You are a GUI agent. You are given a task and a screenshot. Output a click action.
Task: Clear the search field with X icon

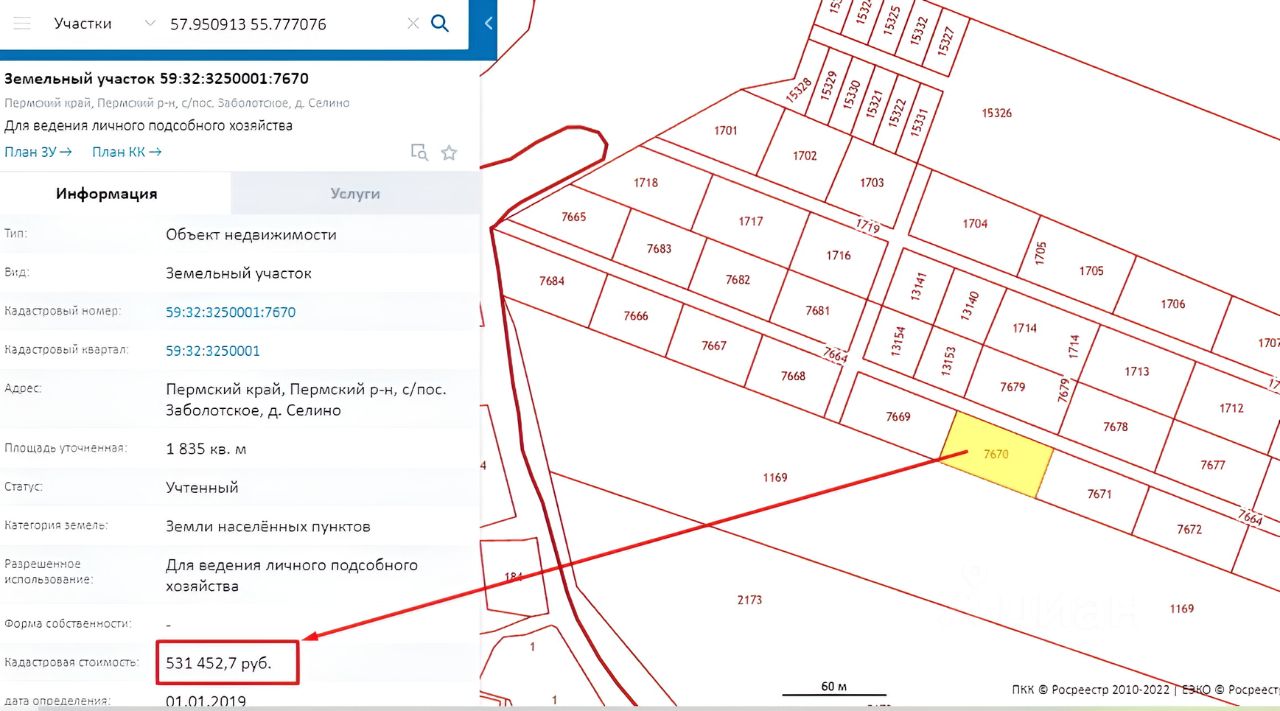(413, 23)
